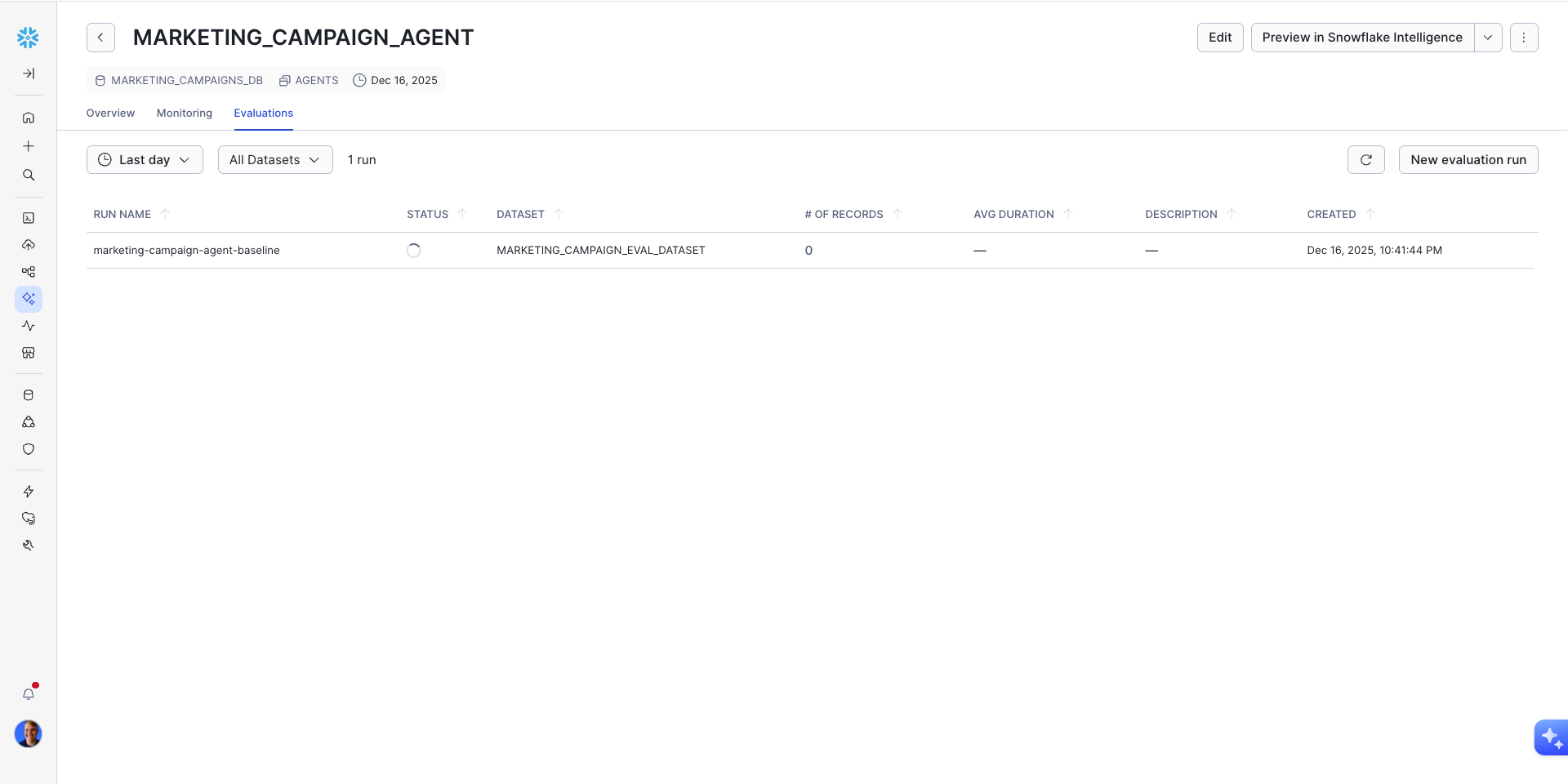The width and height of the screenshot is (1568, 784).
Task: Click the plus Create icon
Action: click(29, 146)
